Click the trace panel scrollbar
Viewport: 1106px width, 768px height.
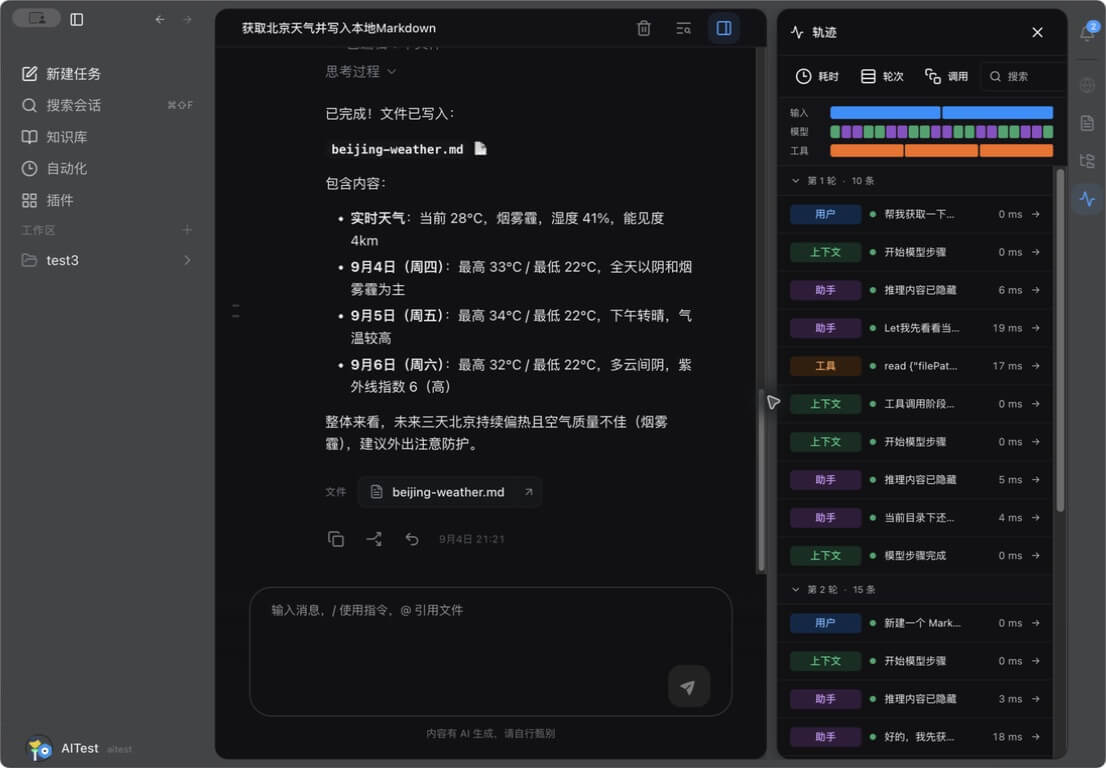(1060, 340)
